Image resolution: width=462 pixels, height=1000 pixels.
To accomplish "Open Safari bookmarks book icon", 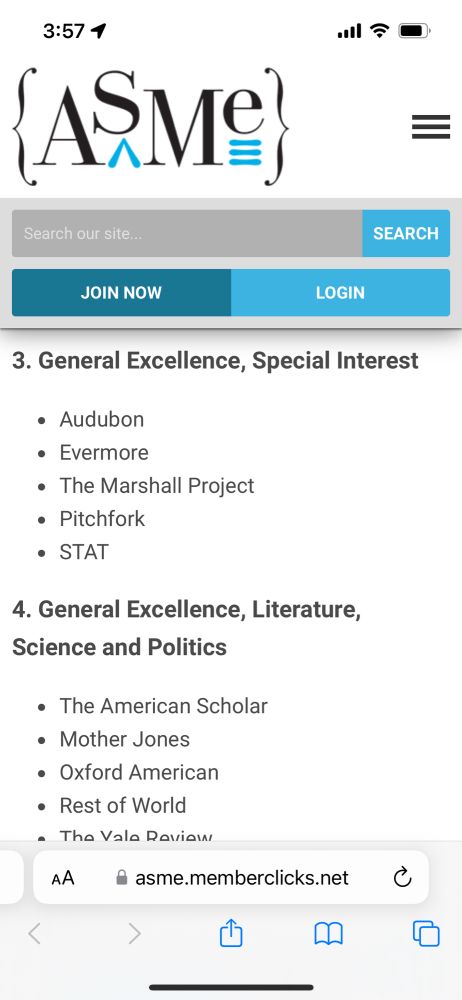I will click(x=329, y=934).
